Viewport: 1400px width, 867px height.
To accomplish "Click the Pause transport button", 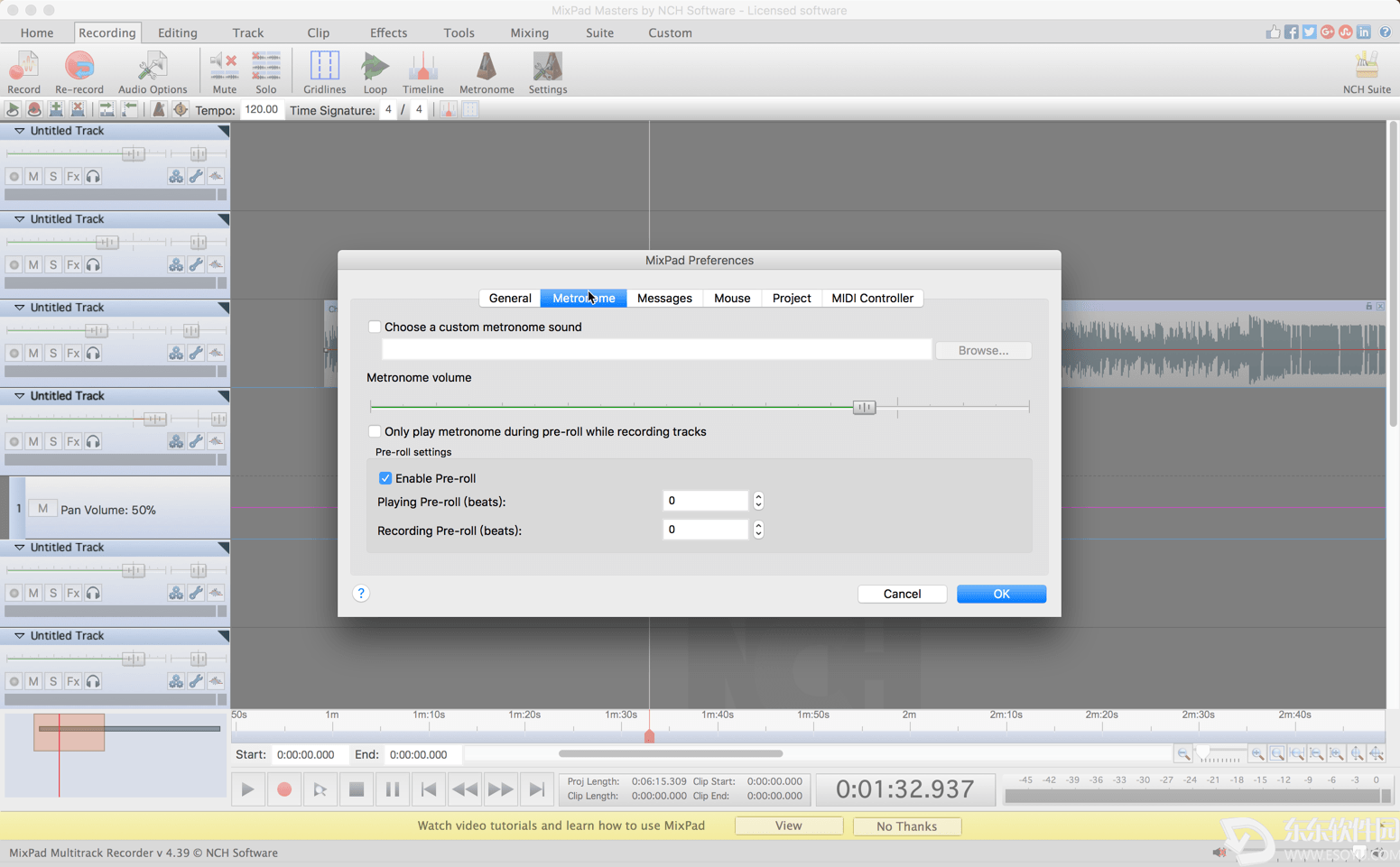I will click(x=393, y=789).
